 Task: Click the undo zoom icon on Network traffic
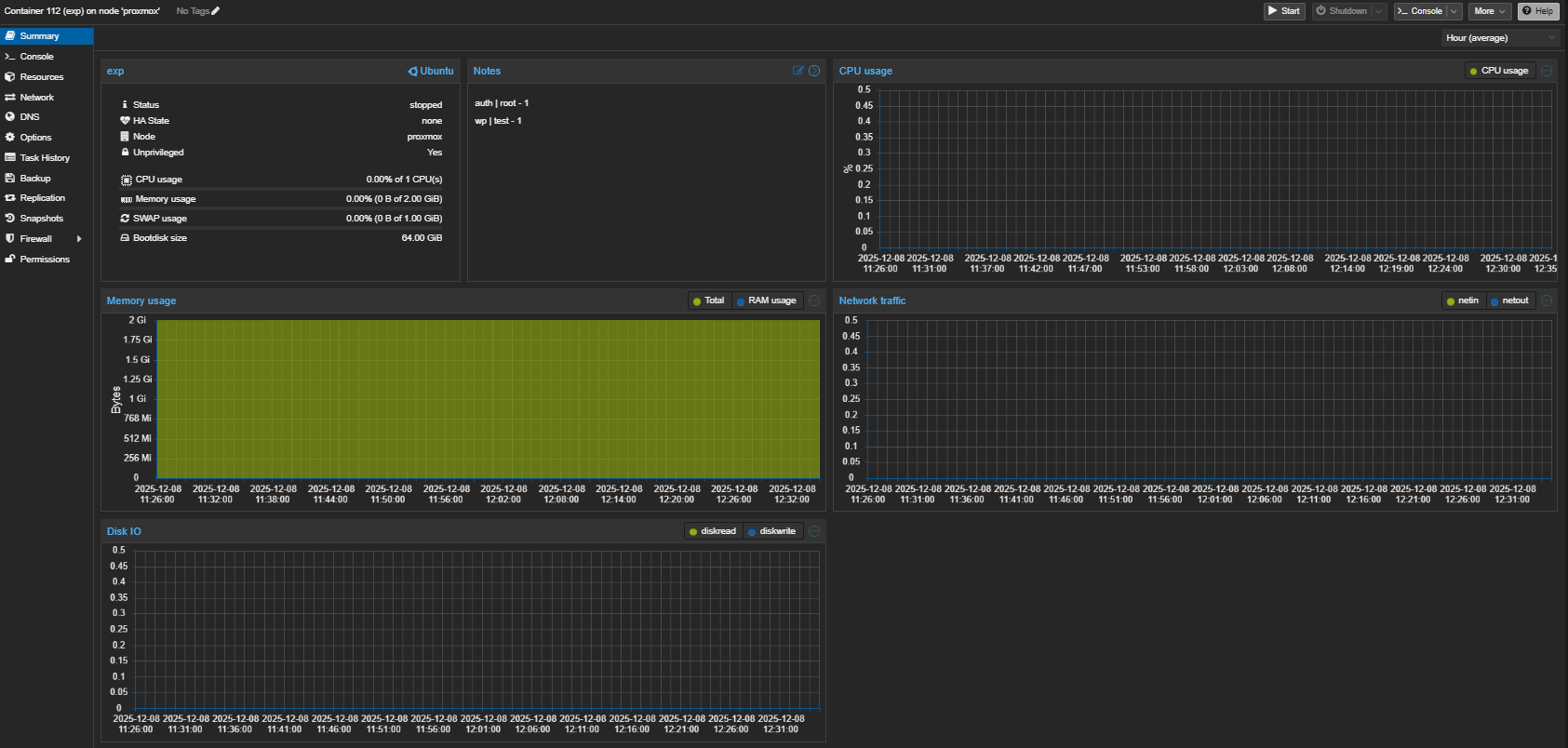[1547, 301]
